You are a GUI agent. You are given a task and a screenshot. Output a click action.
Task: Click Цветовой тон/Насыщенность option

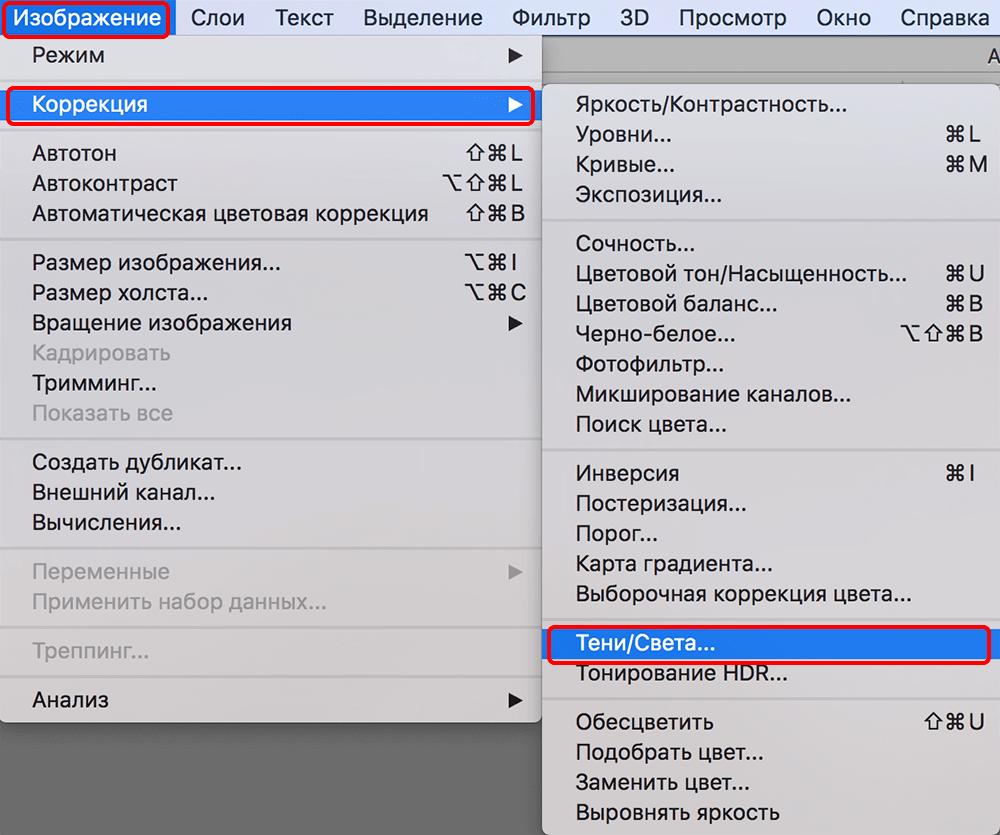[741, 274]
